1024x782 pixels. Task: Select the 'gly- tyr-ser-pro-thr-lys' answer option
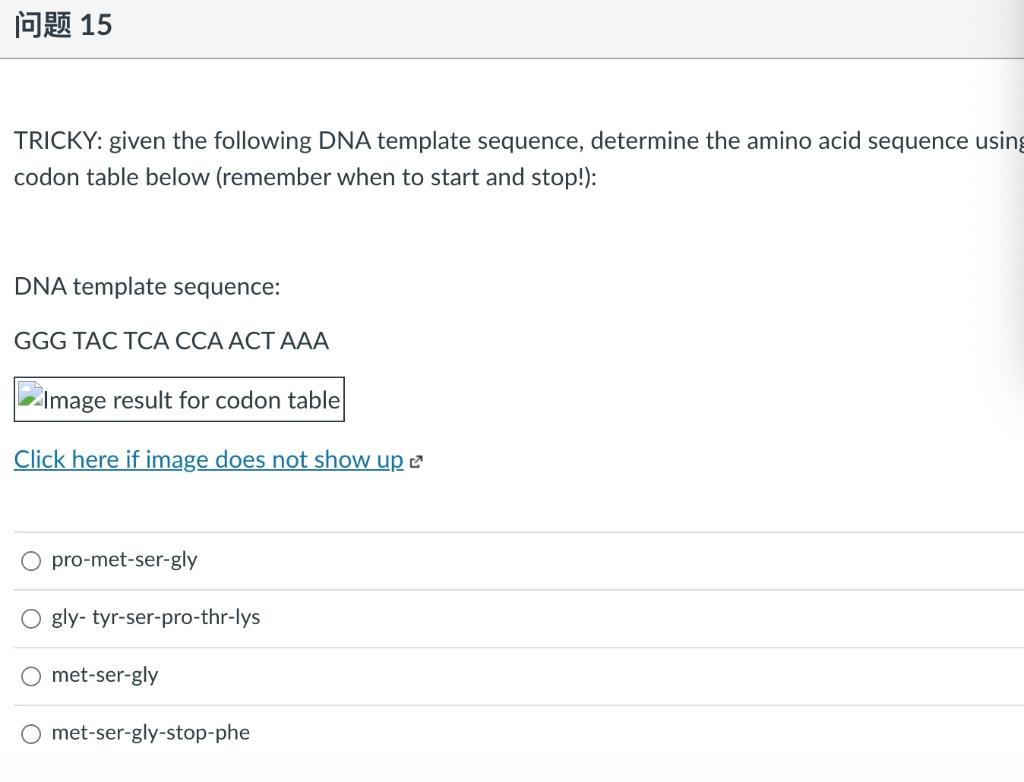coord(31,618)
